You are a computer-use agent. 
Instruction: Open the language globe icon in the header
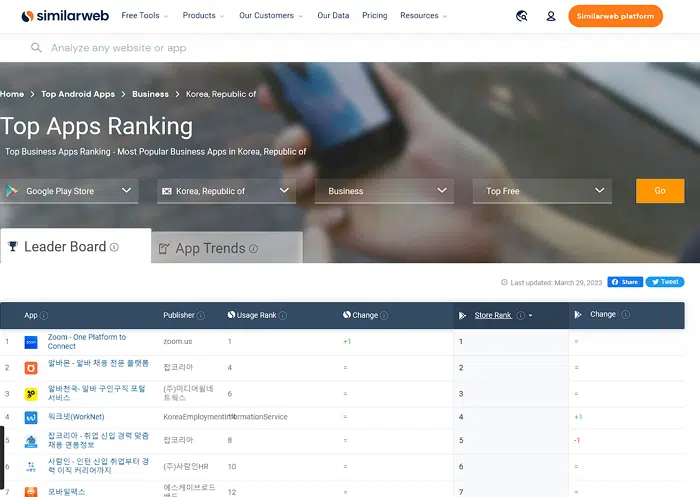click(521, 16)
